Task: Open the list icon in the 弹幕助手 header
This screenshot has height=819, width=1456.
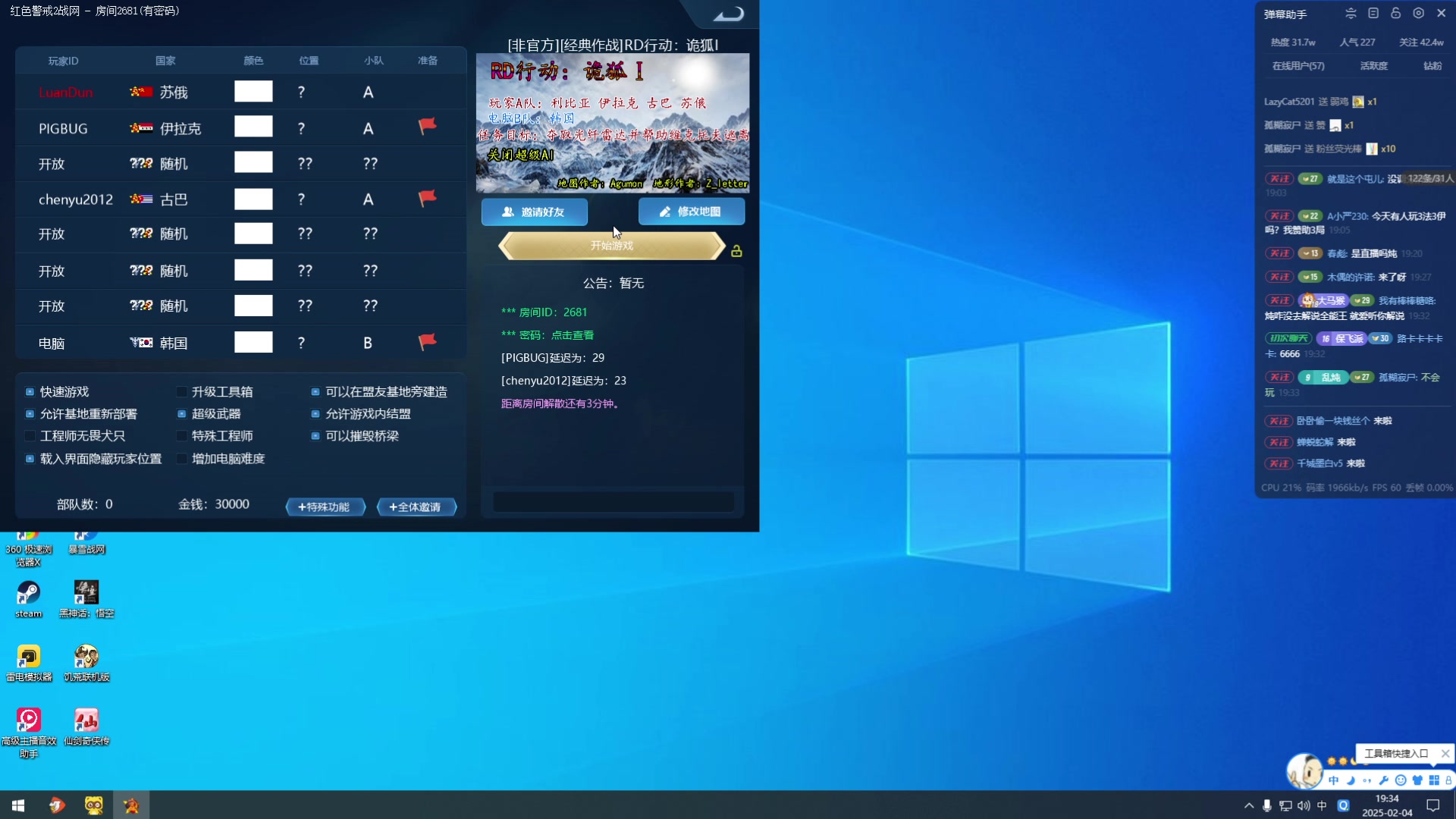Action: coord(1373,14)
